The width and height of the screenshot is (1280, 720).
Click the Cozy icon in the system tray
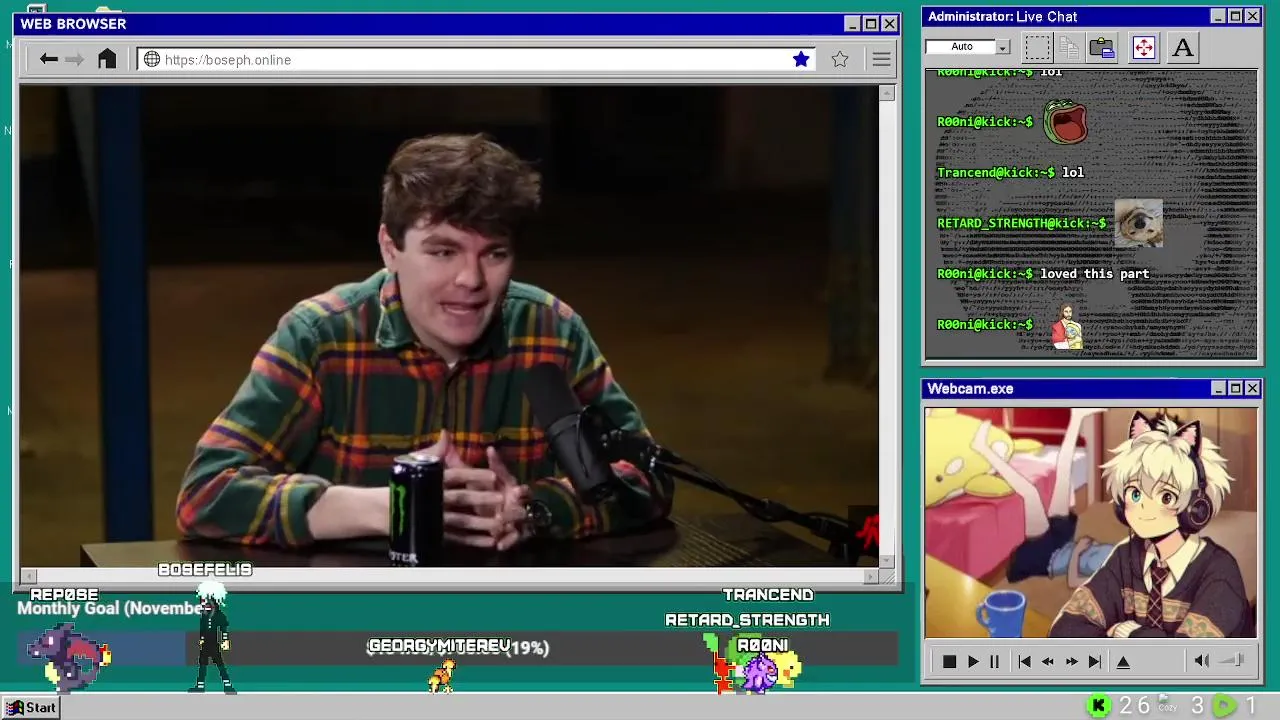(x=1168, y=705)
